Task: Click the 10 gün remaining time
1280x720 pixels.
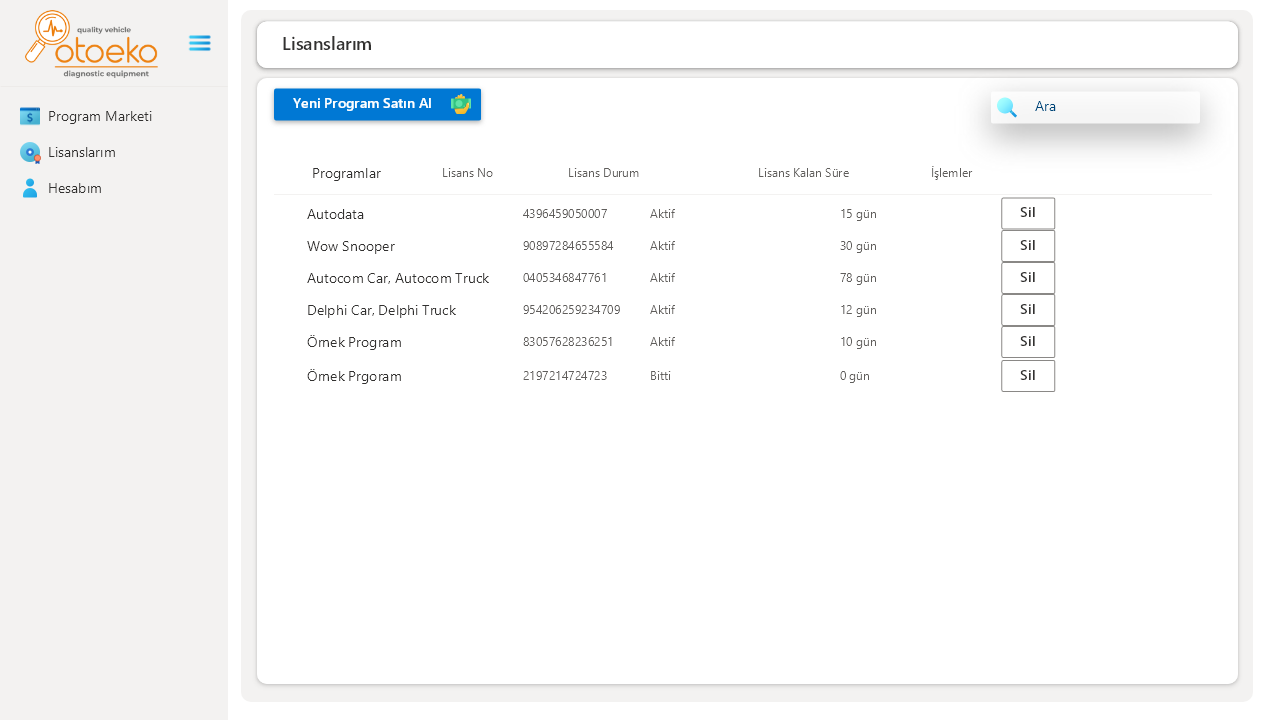Action: pyautogui.click(x=858, y=342)
